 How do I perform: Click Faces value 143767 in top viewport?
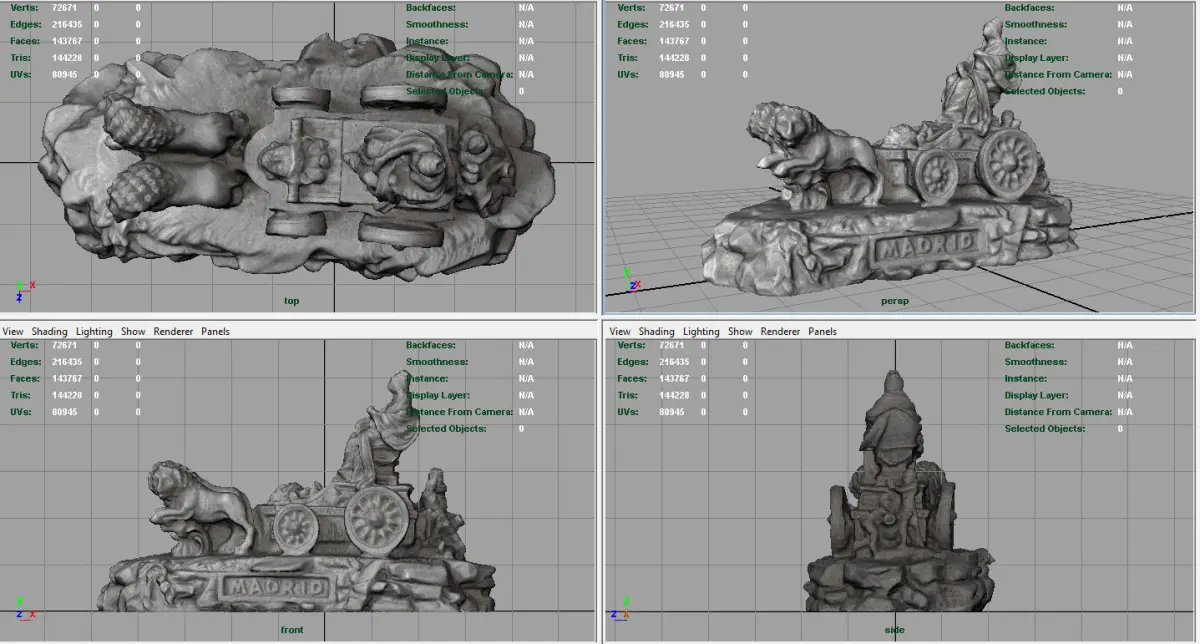pyautogui.click(x=68, y=41)
